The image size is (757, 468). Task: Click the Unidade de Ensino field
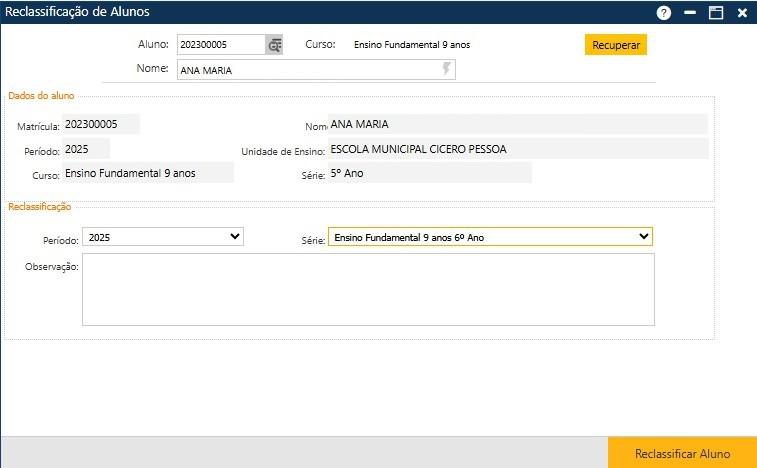click(517, 149)
